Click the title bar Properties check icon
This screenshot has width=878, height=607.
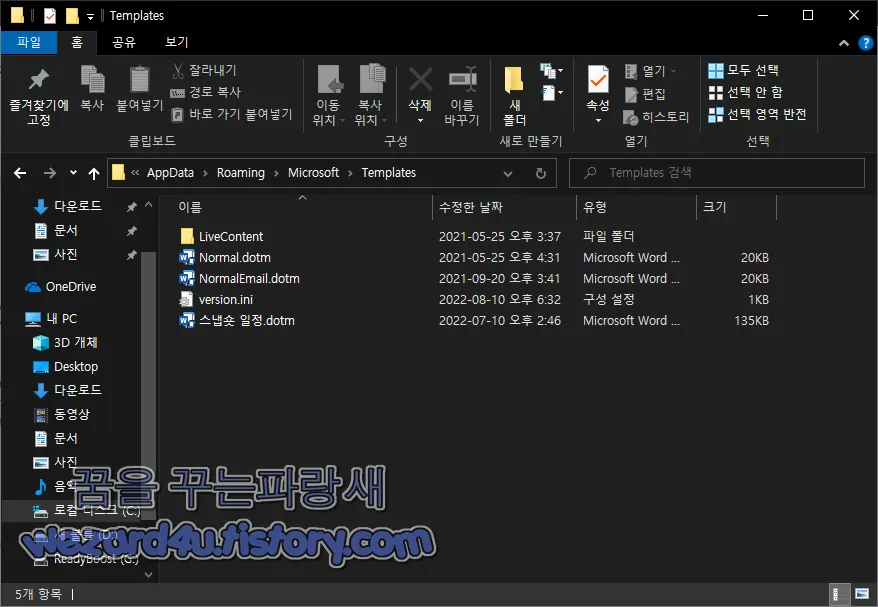pos(50,16)
